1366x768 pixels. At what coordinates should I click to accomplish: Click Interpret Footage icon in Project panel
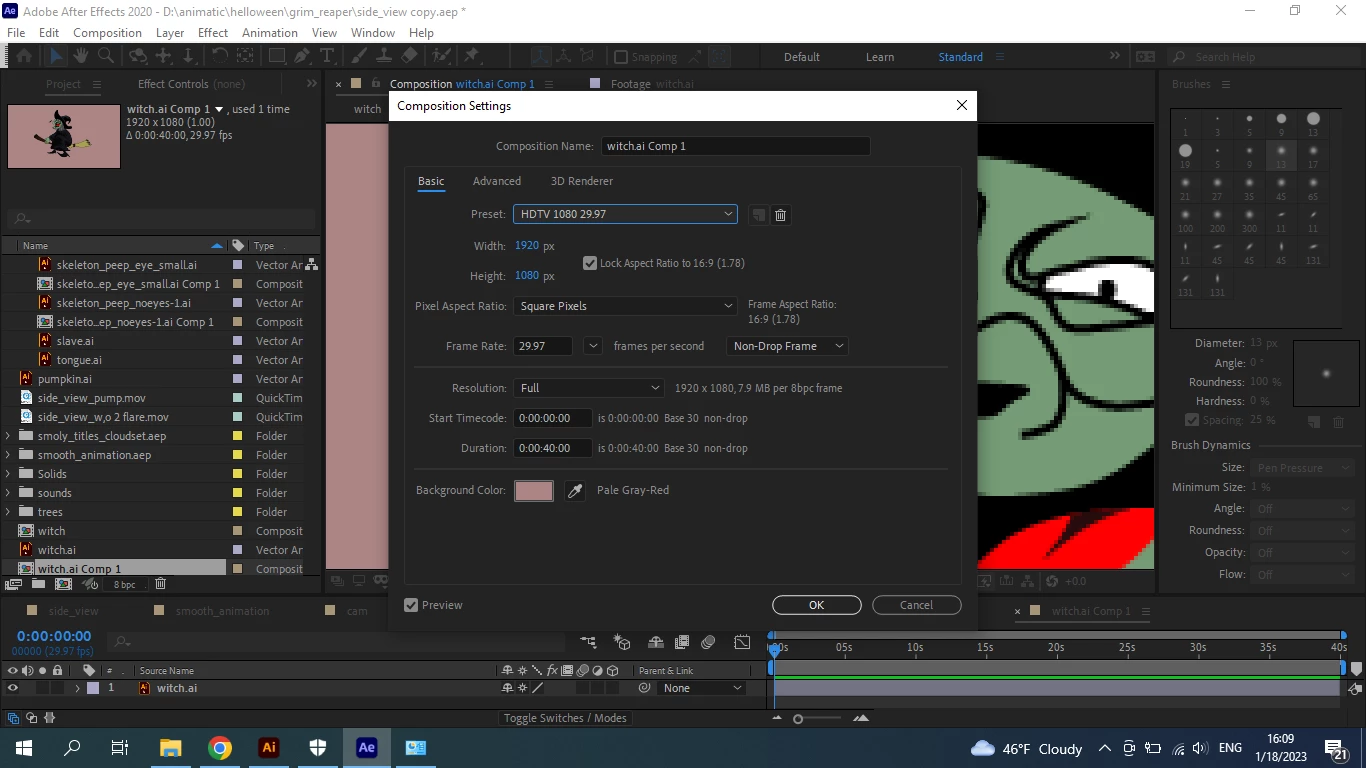(14, 584)
